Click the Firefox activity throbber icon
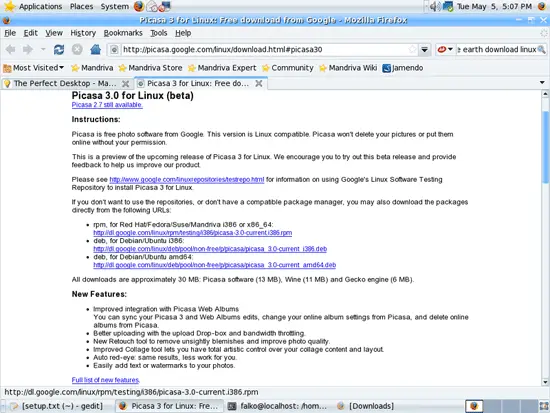The height and width of the screenshot is (413, 550). pyautogui.click(x=544, y=33)
